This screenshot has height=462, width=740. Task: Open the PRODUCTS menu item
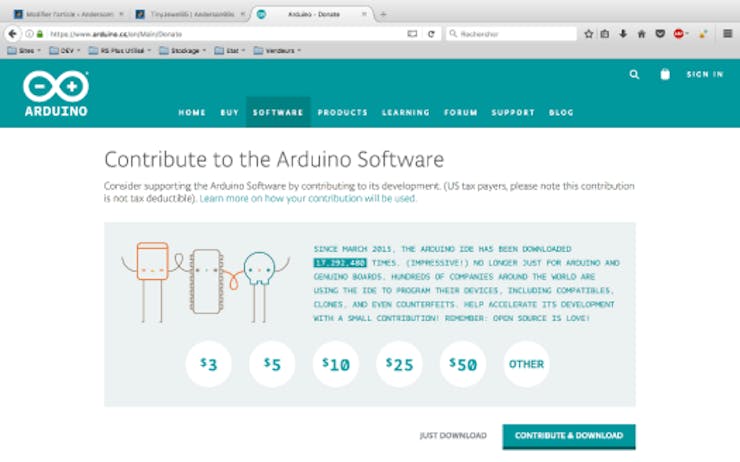tap(342, 112)
